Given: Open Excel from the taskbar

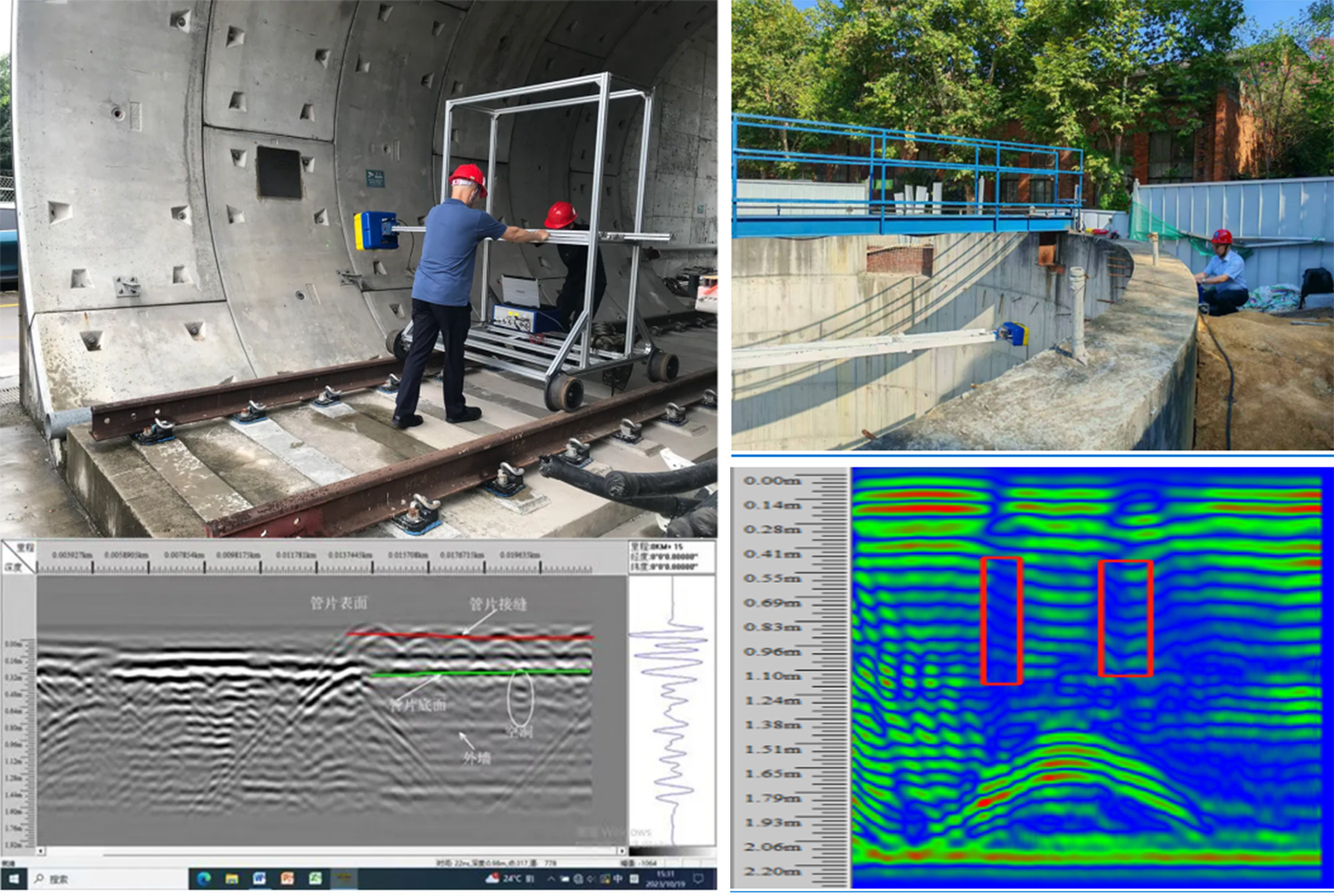Looking at the screenshot, I should 315,879.
